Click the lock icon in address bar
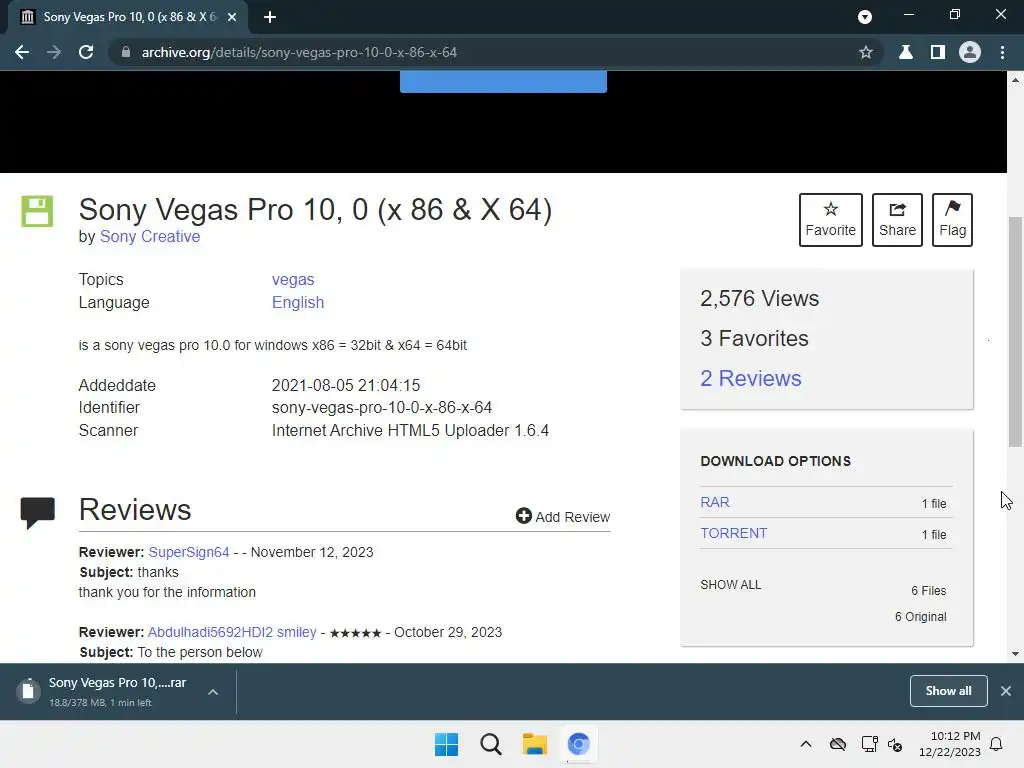Screen dimensions: 1024x768 (x=126, y=52)
